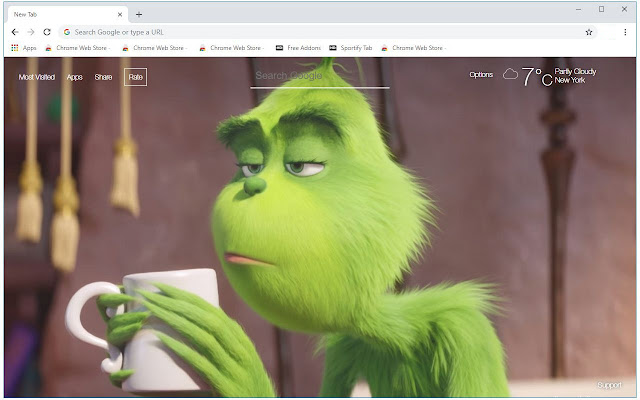
Task: Click the cloud weather icon
Action: tap(510, 74)
